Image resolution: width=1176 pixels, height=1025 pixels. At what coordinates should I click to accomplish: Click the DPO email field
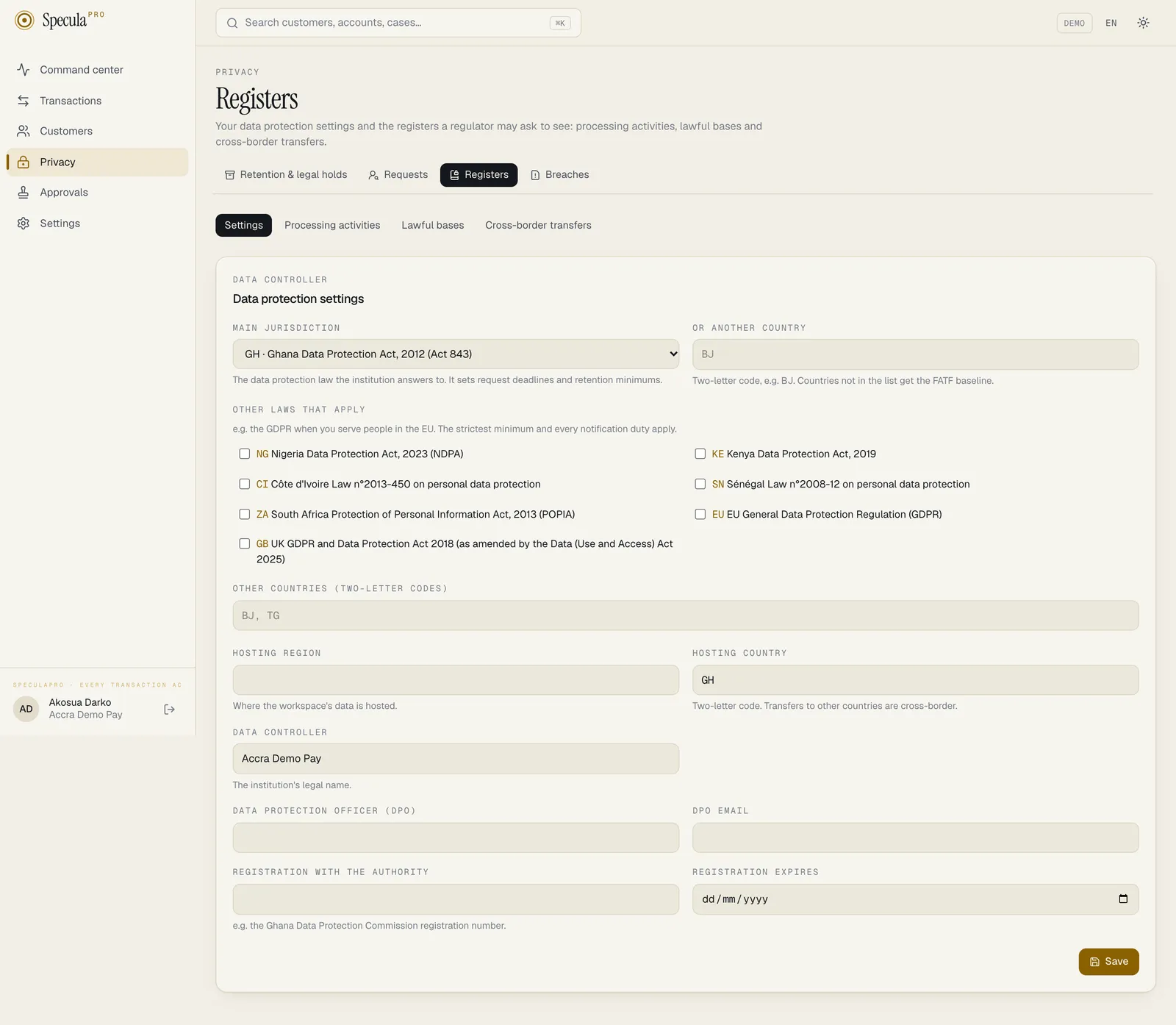click(915, 838)
